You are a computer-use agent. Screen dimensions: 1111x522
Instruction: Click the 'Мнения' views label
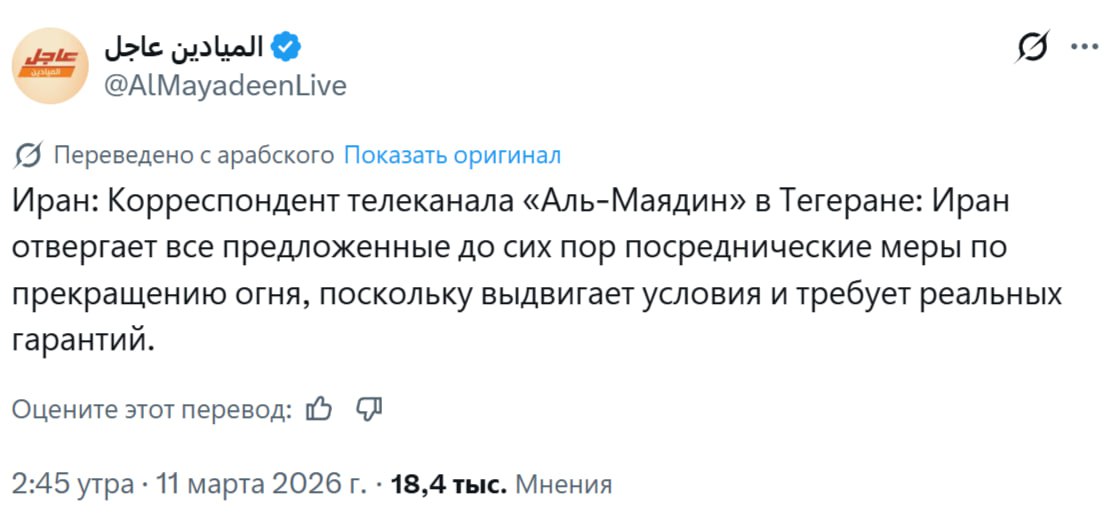(564, 485)
